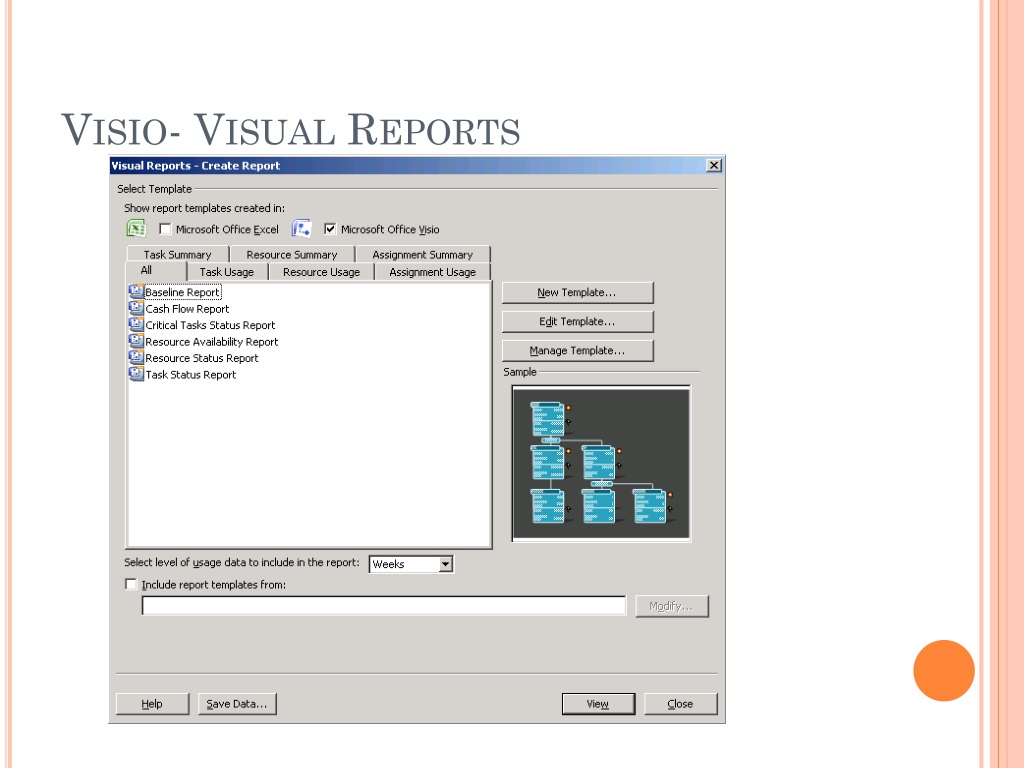This screenshot has width=1024, height=768.
Task: Click the New Template button
Action: click(x=577, y=293)
